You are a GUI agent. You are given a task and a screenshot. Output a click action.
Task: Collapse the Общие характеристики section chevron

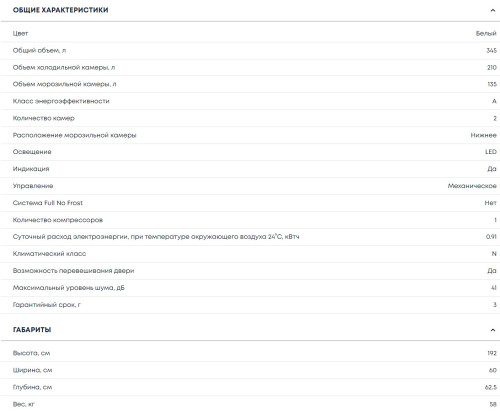pos(492,10)
